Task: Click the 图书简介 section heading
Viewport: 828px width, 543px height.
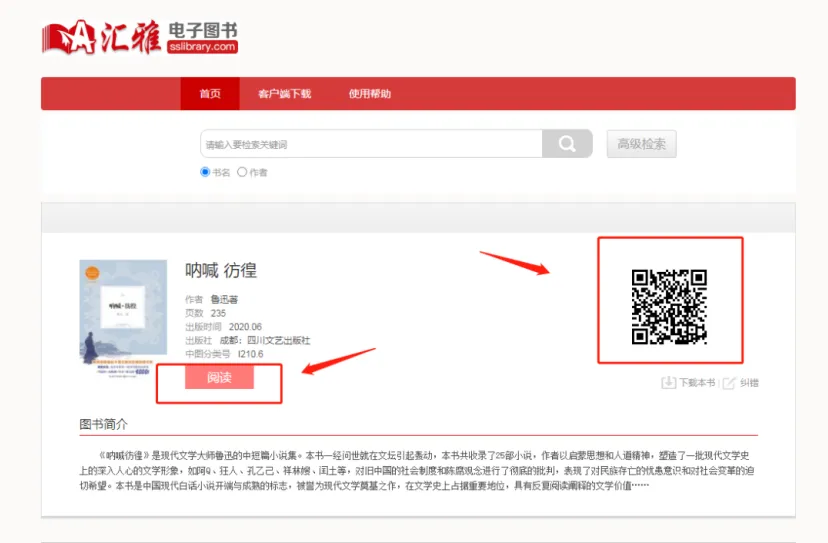Action: point(104,424)
